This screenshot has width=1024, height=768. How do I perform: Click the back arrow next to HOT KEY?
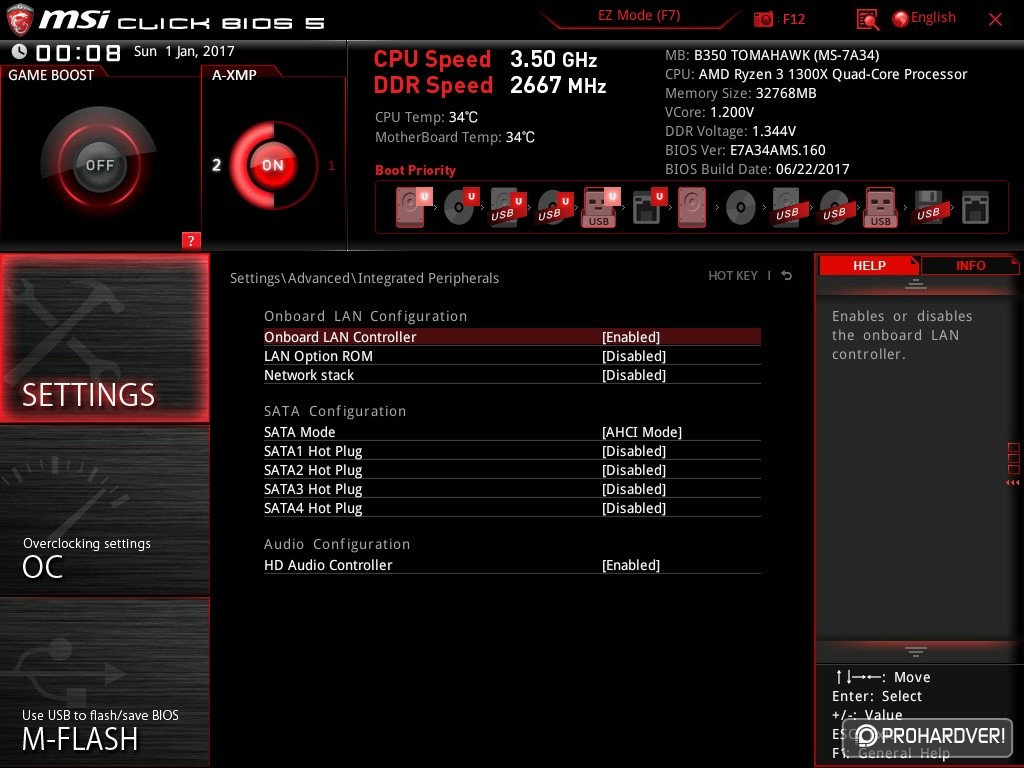787,276
